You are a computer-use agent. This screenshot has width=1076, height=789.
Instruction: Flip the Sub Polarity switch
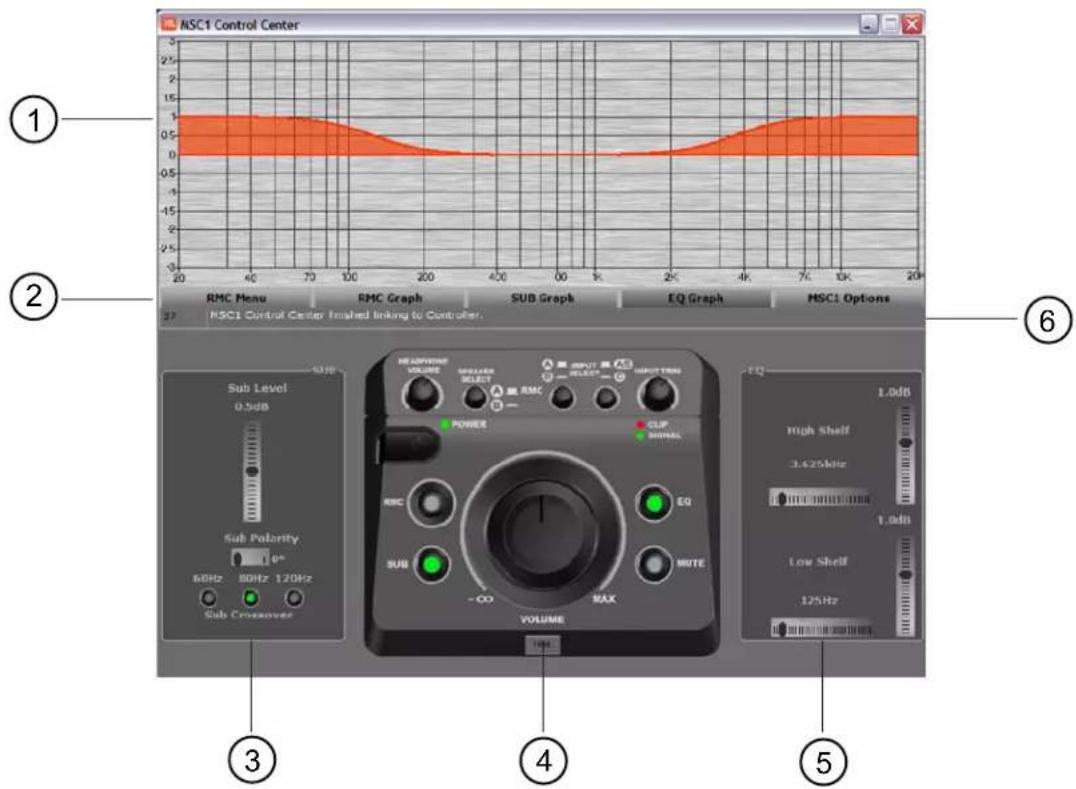pyautogui.click(x=250, y=558)
